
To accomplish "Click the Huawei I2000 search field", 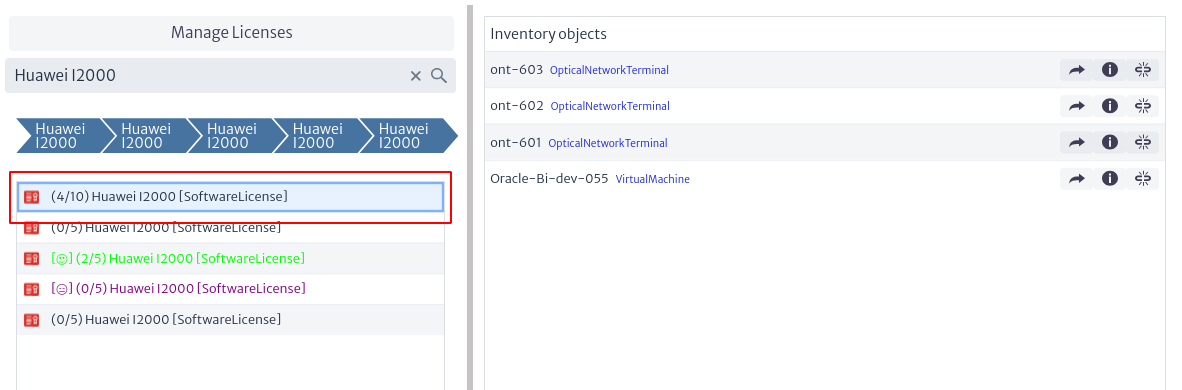I will (x=230, y=75).
